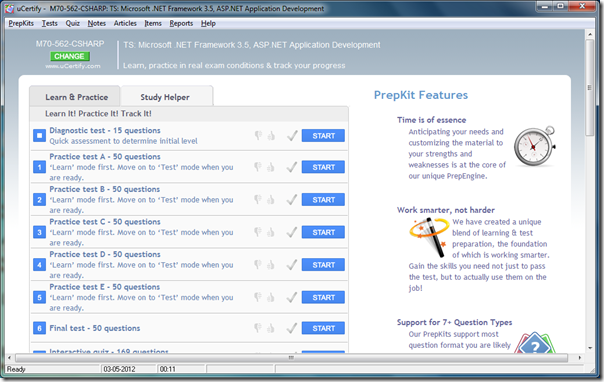Open the Quiz menu
This screenshot has height=382, width=604.
pyautogui.click(x=72, y=23)
